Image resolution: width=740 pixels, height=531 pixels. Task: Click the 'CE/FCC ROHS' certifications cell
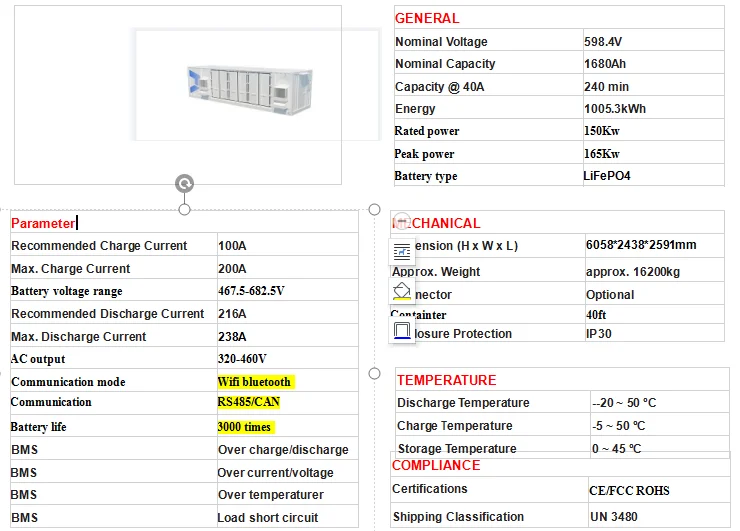629,491
